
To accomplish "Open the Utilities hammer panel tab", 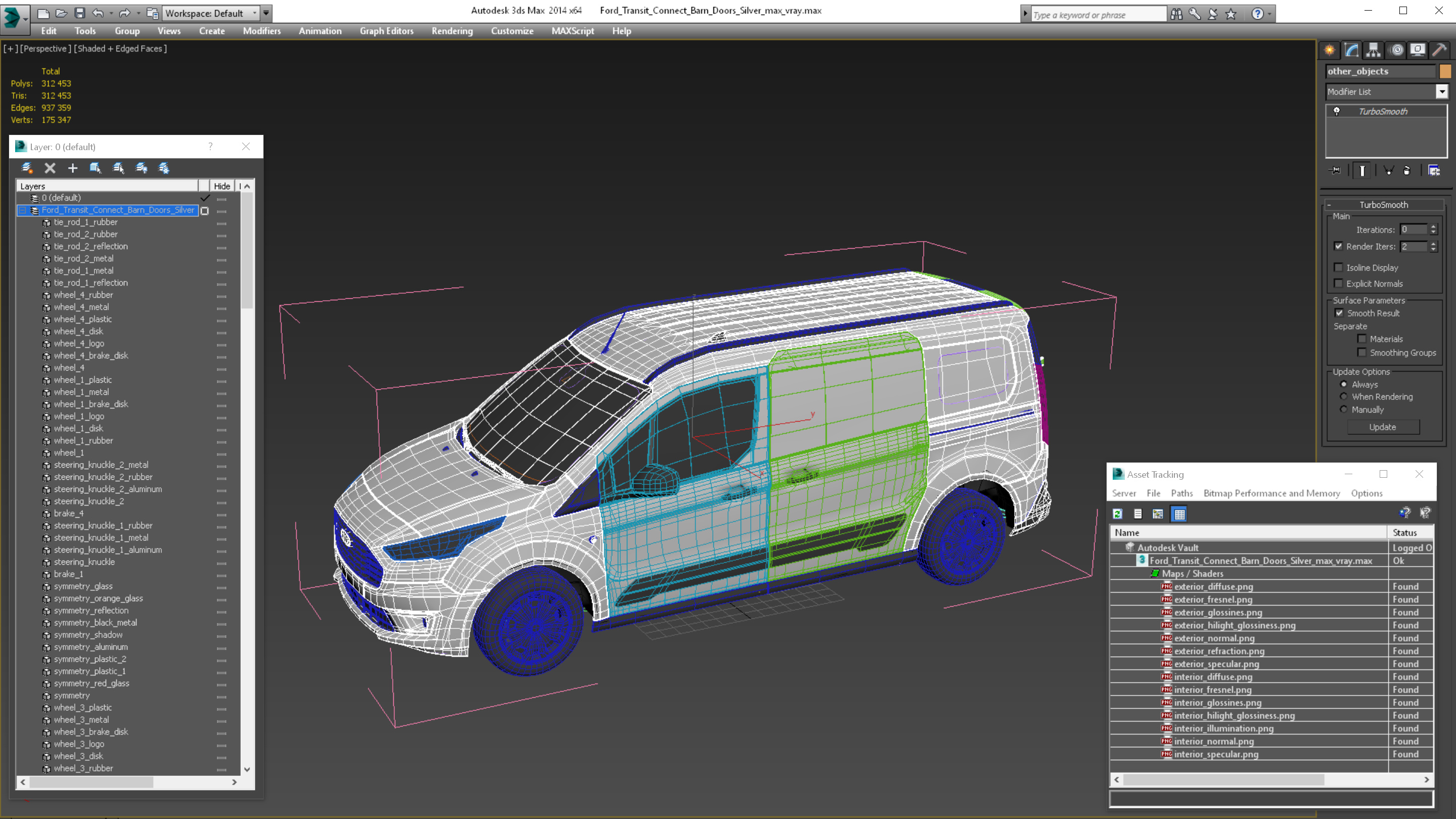I will coord(1440,50).
